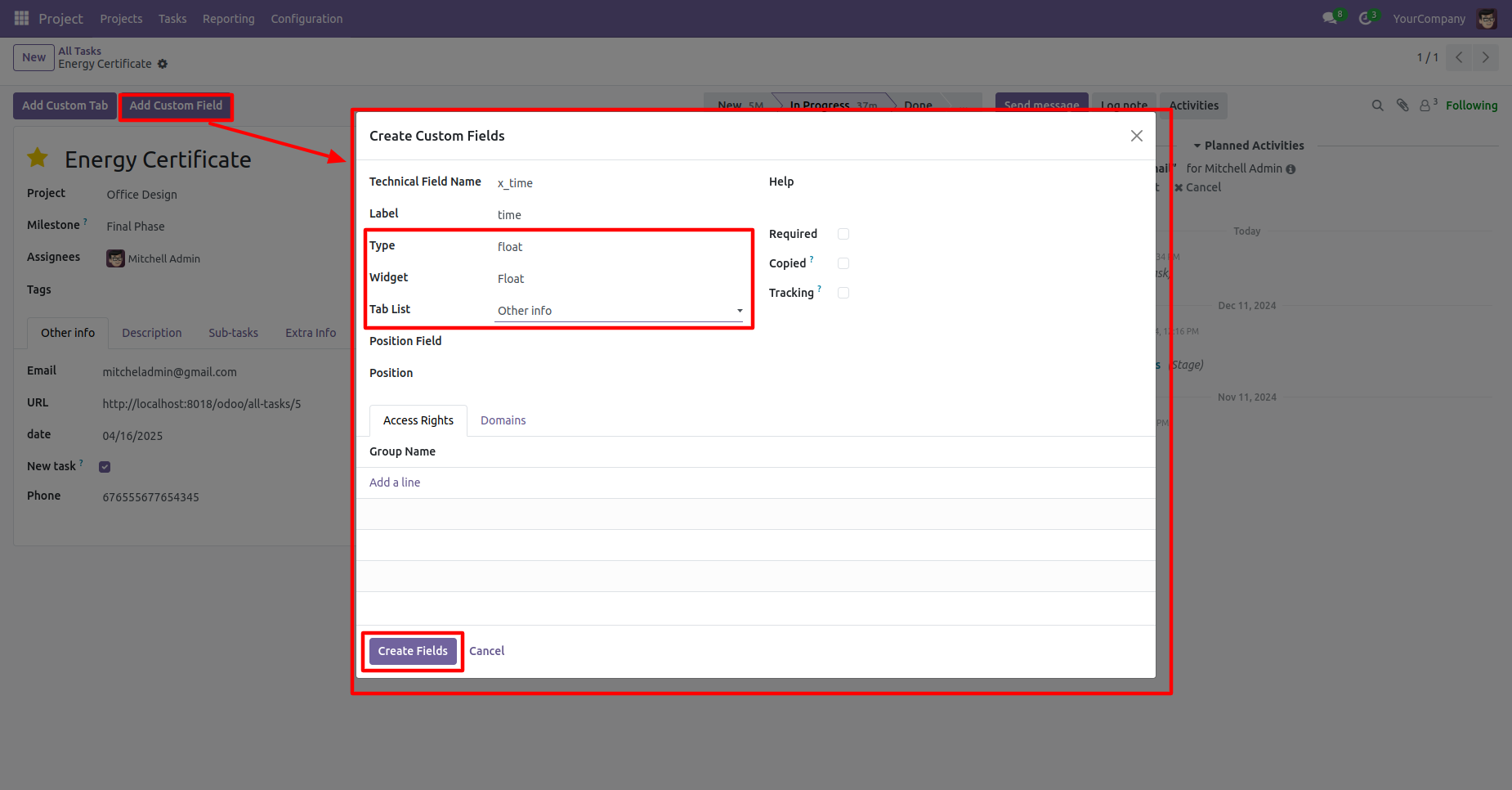Click the Final Phase milestone value
The height and width of the screenshot is (790, 1512).
[x=135, y=227]
